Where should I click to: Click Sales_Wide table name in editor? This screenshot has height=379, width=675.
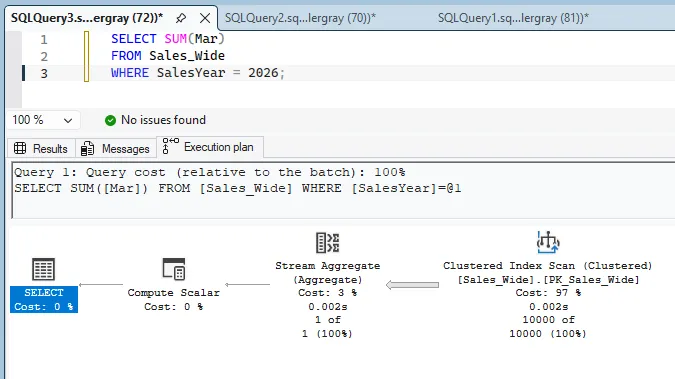click(187, 56)
